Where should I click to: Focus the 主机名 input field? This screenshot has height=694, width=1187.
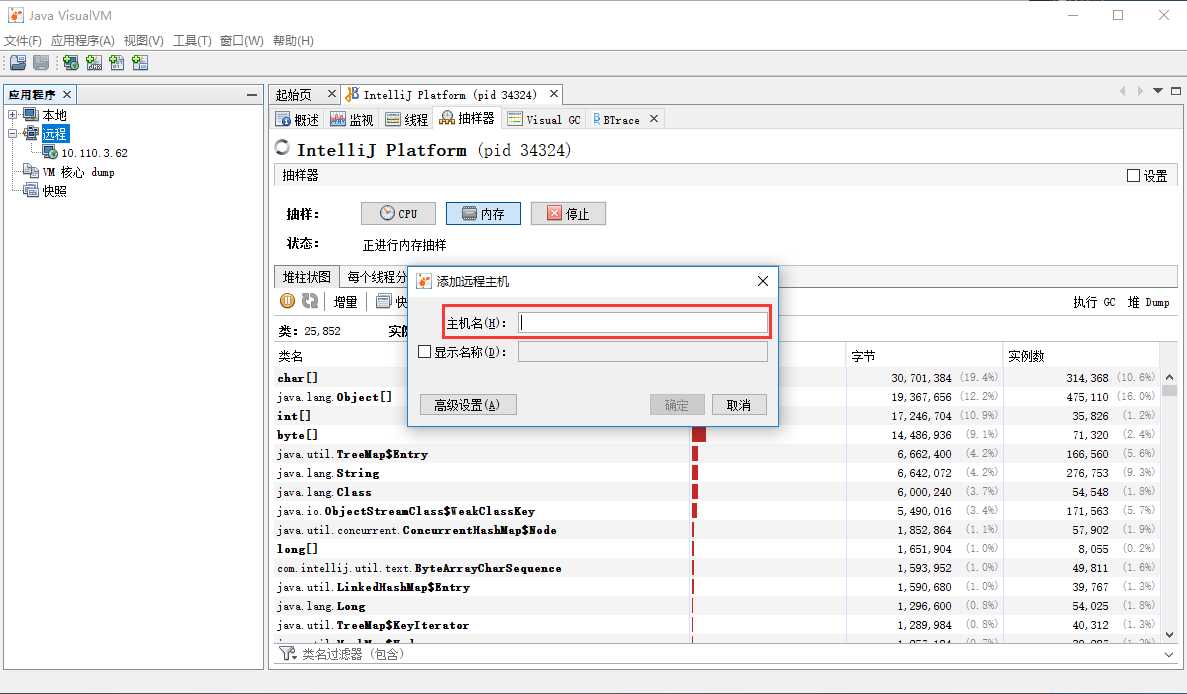[643, 322]
